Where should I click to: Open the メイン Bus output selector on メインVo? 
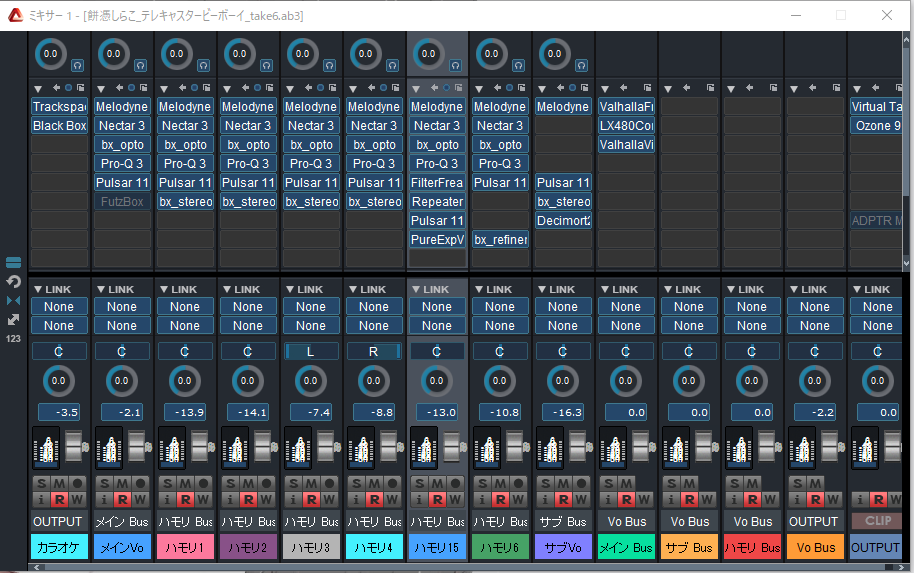(122, 522)
